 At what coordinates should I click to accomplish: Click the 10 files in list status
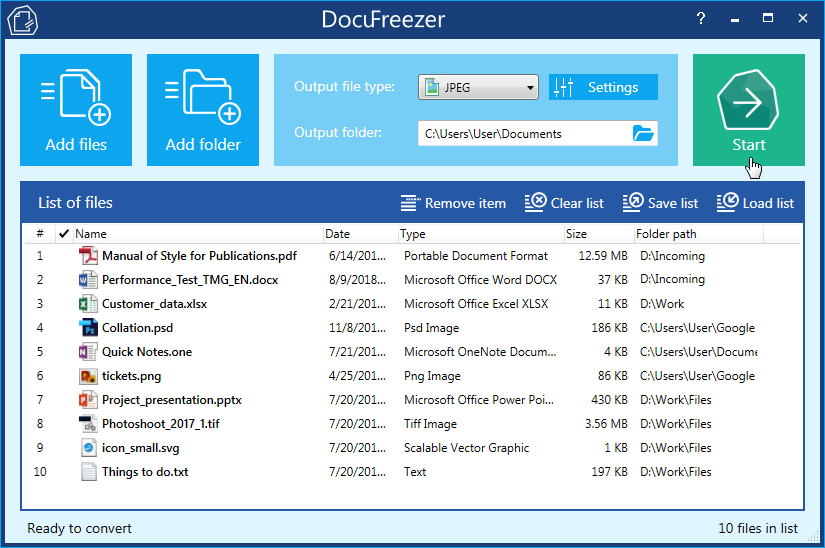point(758,528)
